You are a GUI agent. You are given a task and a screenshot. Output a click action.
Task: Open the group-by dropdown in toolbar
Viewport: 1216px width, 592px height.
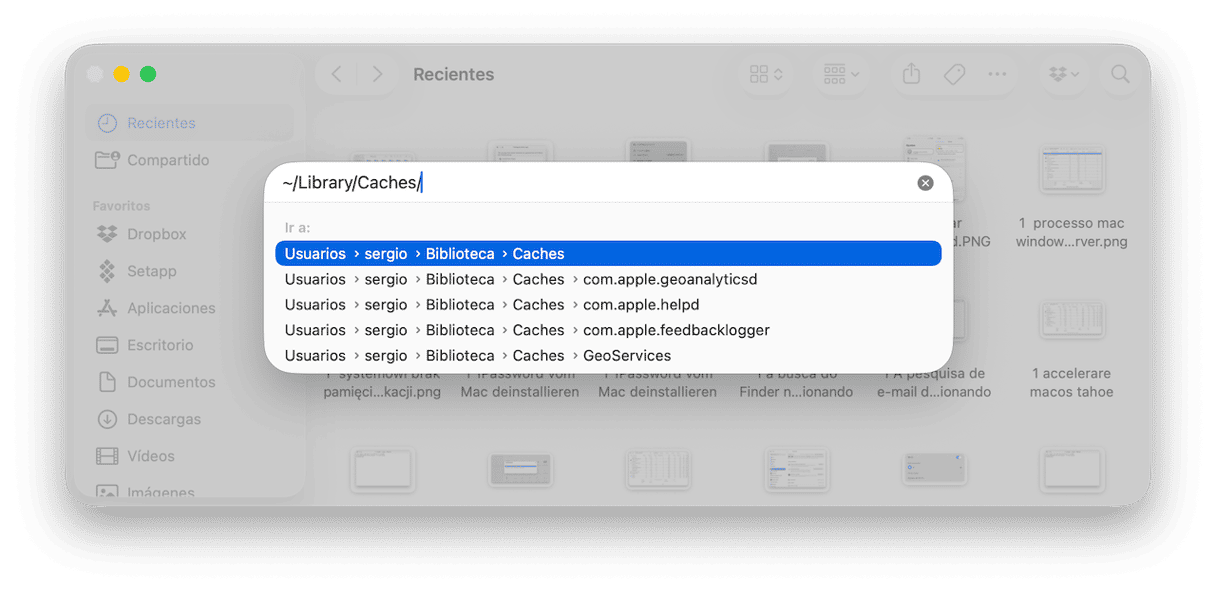[x=841, y=74]
